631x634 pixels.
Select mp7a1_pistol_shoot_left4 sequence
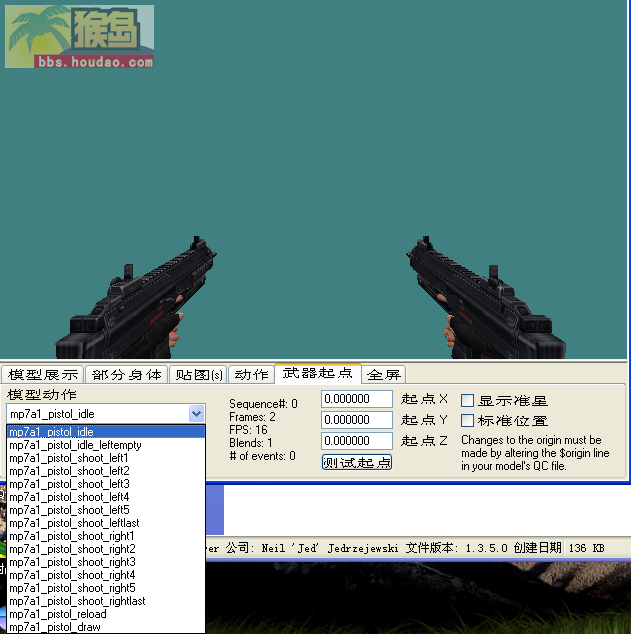(106, 497)
